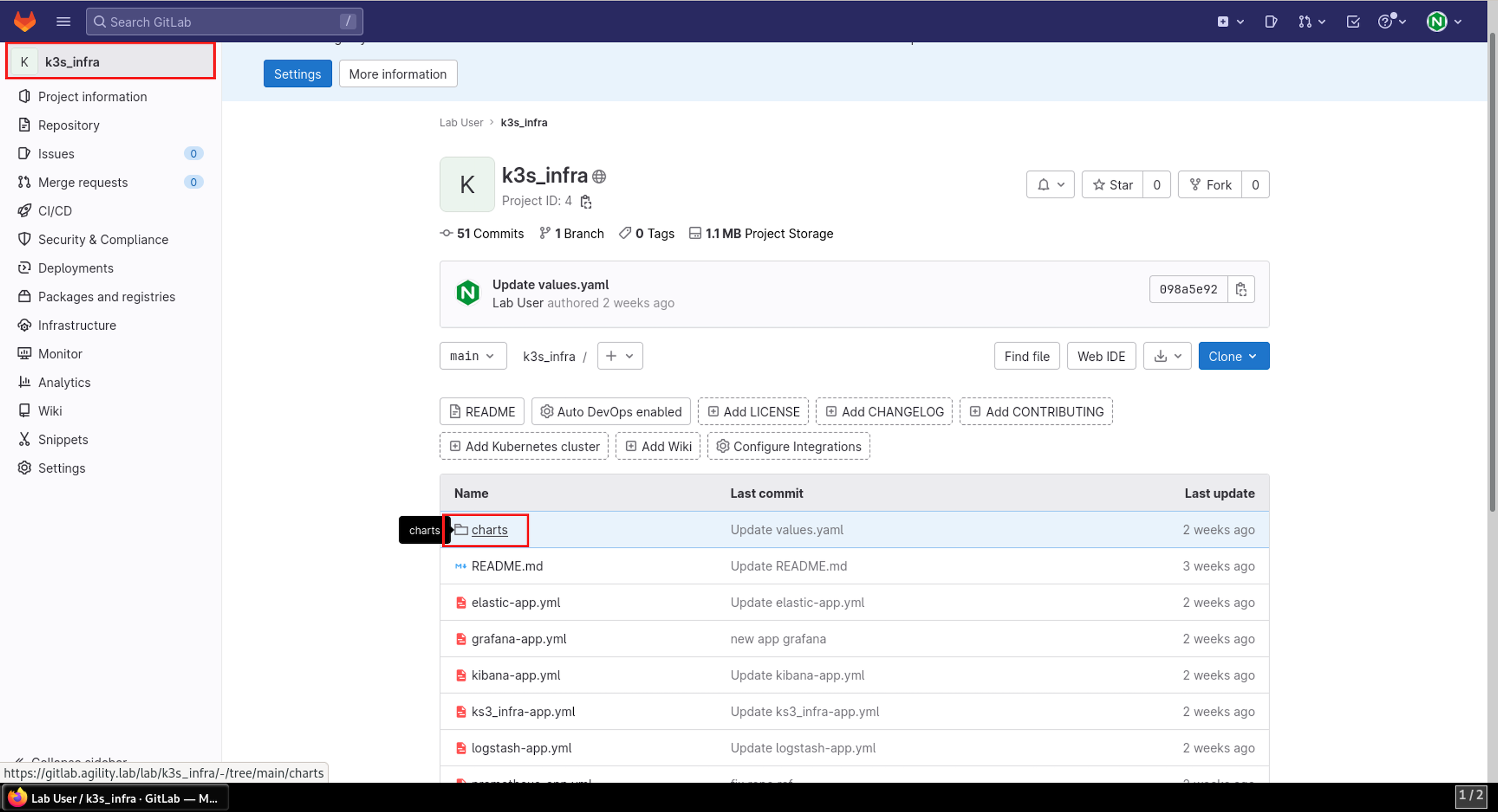This screenshot has width=1498, height=812.
Task: Expand merge requests dropdown in navbar
Action: (1311, 21)
